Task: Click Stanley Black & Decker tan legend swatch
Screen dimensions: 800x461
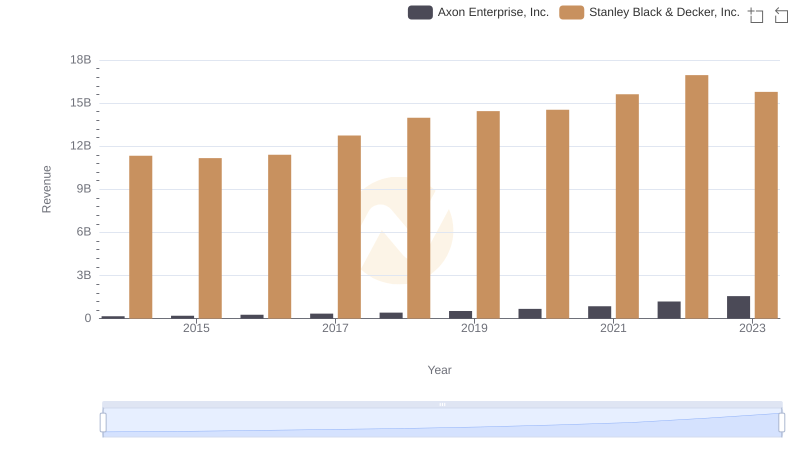Action: click(x=571, y=12)
